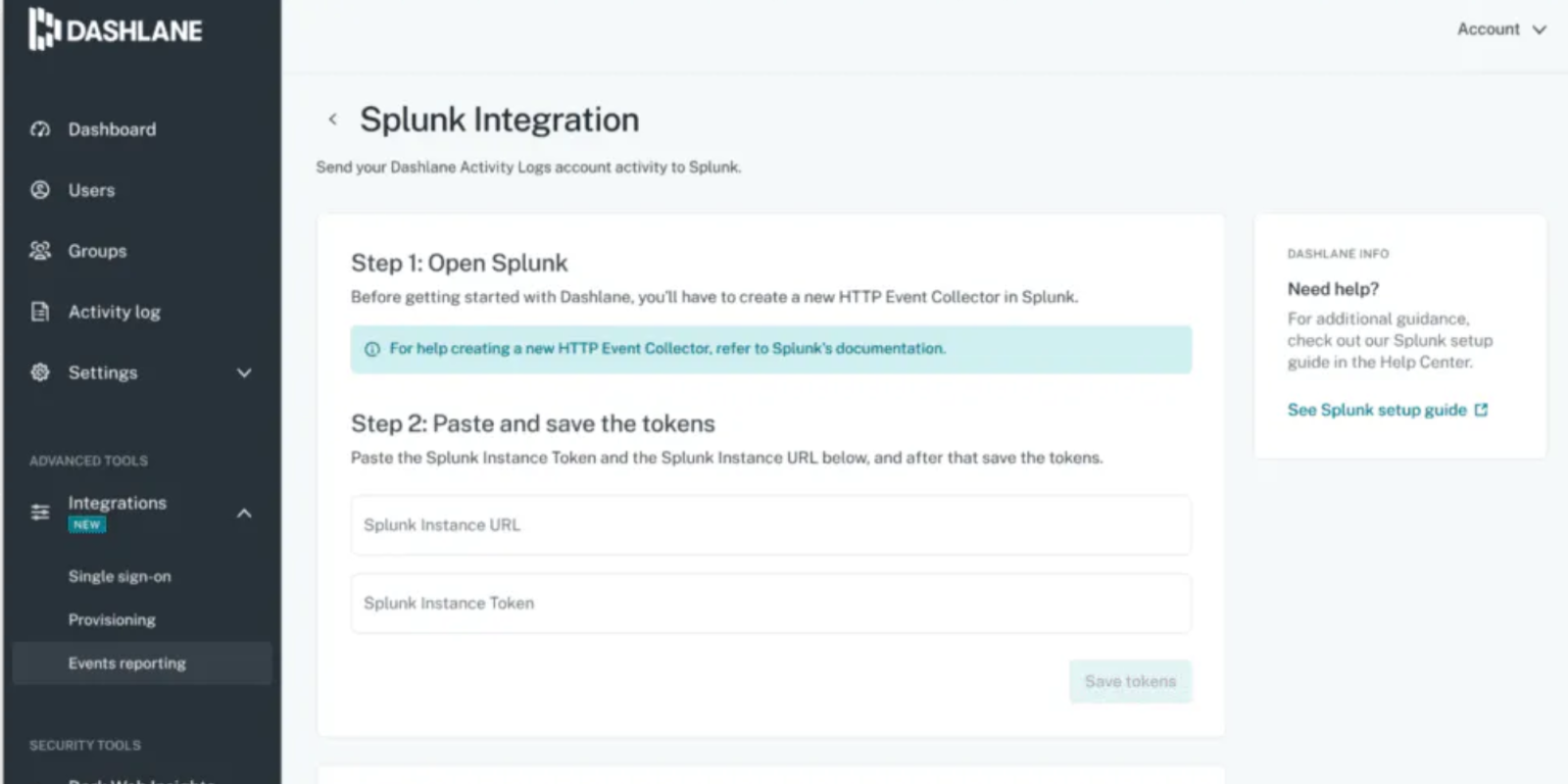Click the info icon in the blue banner
The width and height of the screenshot is (1568, 784).
(371, 349)
